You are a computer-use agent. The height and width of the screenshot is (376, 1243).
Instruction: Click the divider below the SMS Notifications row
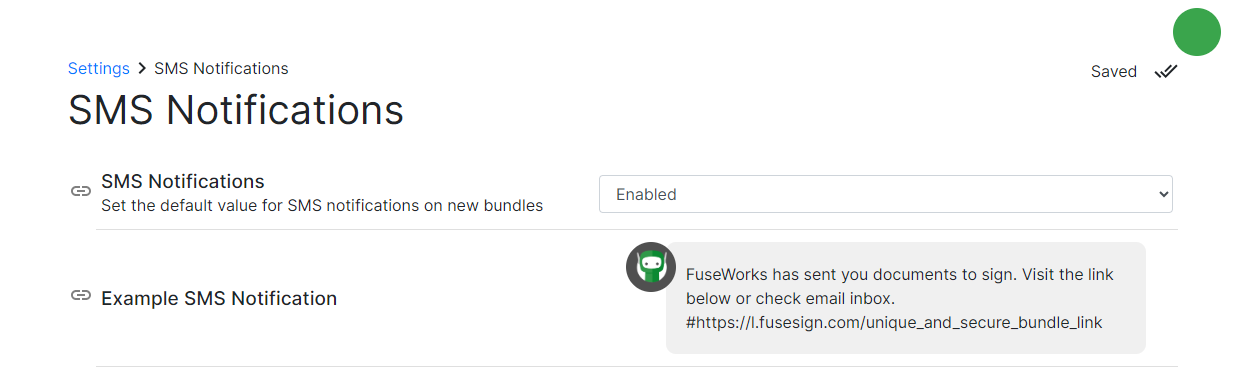(x=637, y=230)
